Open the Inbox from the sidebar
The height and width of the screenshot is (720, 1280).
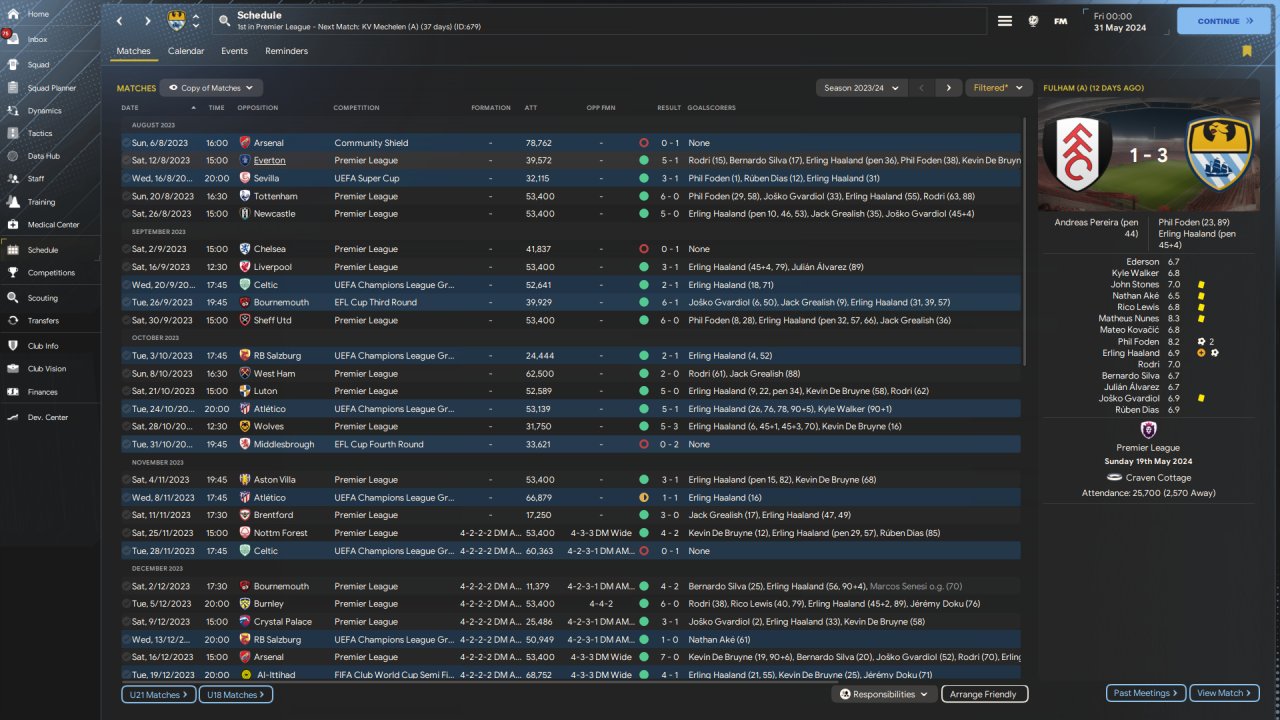(37, 39)
